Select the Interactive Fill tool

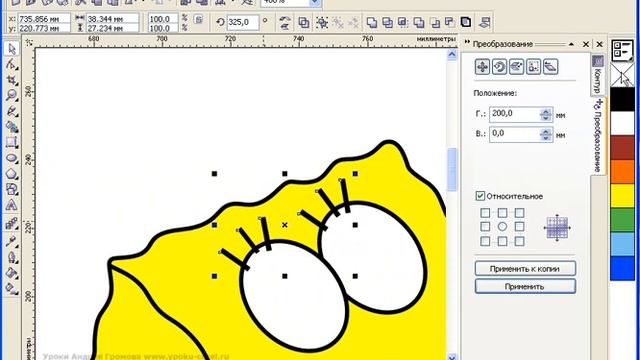tap(11, 288)
